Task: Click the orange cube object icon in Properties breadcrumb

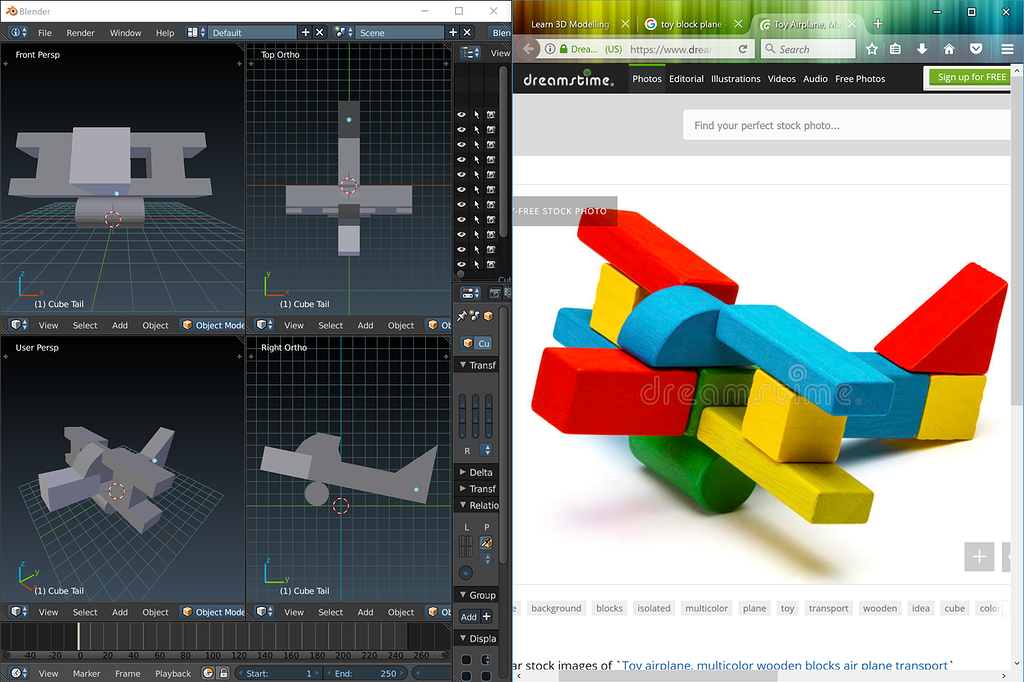Action: pyautogui.click(x=488, y=316)
